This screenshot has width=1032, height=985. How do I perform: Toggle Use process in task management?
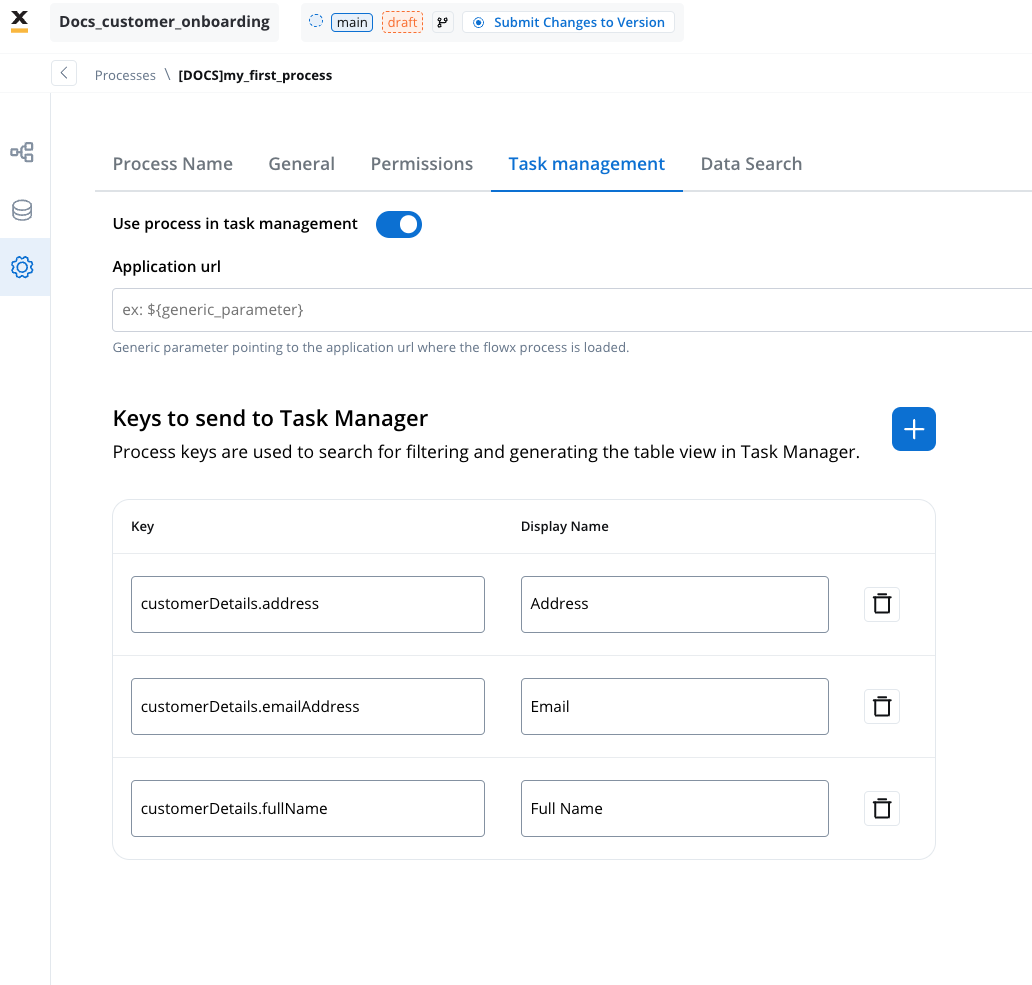click(399, 224)
